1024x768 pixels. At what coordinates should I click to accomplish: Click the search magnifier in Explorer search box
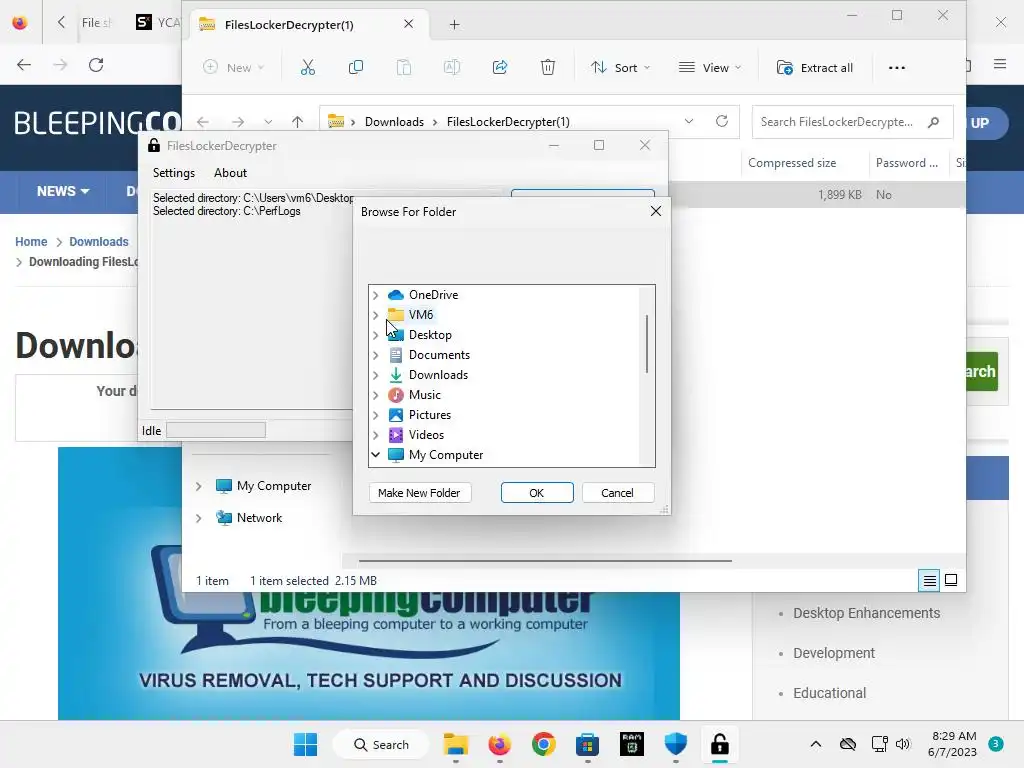(934, 122)
